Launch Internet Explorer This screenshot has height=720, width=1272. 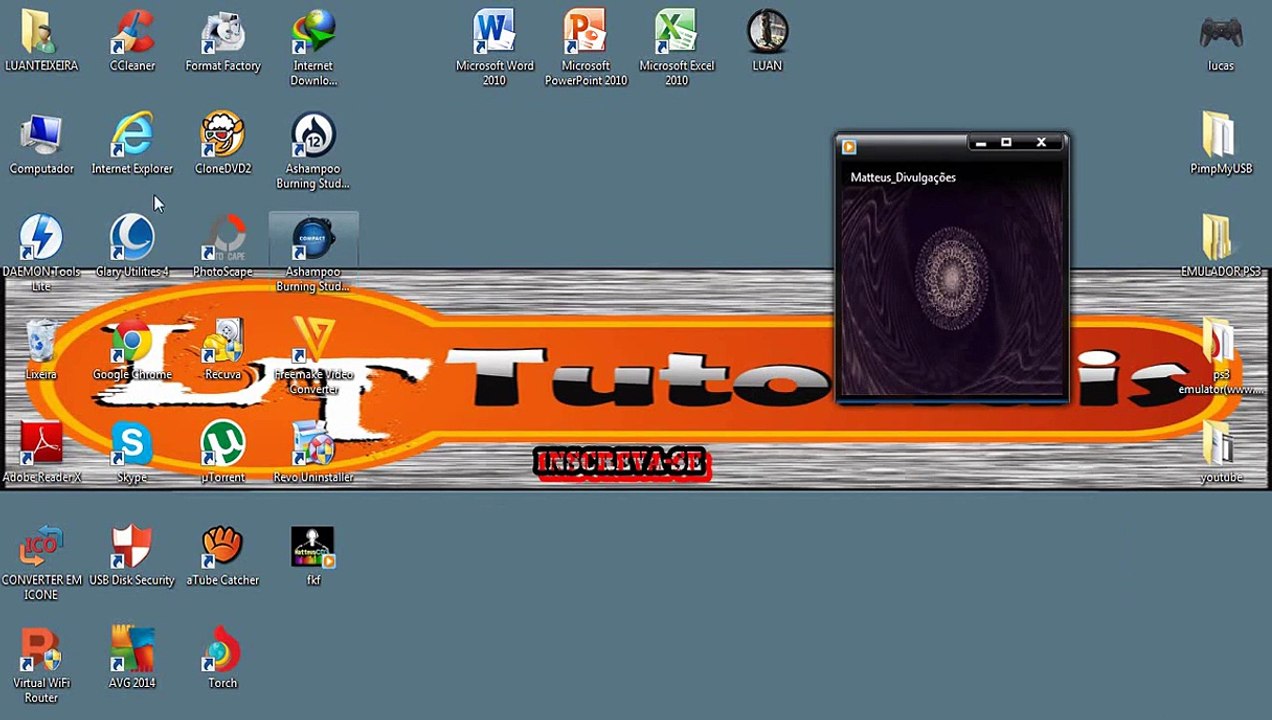pyautogui.click(x=132, y=143)
